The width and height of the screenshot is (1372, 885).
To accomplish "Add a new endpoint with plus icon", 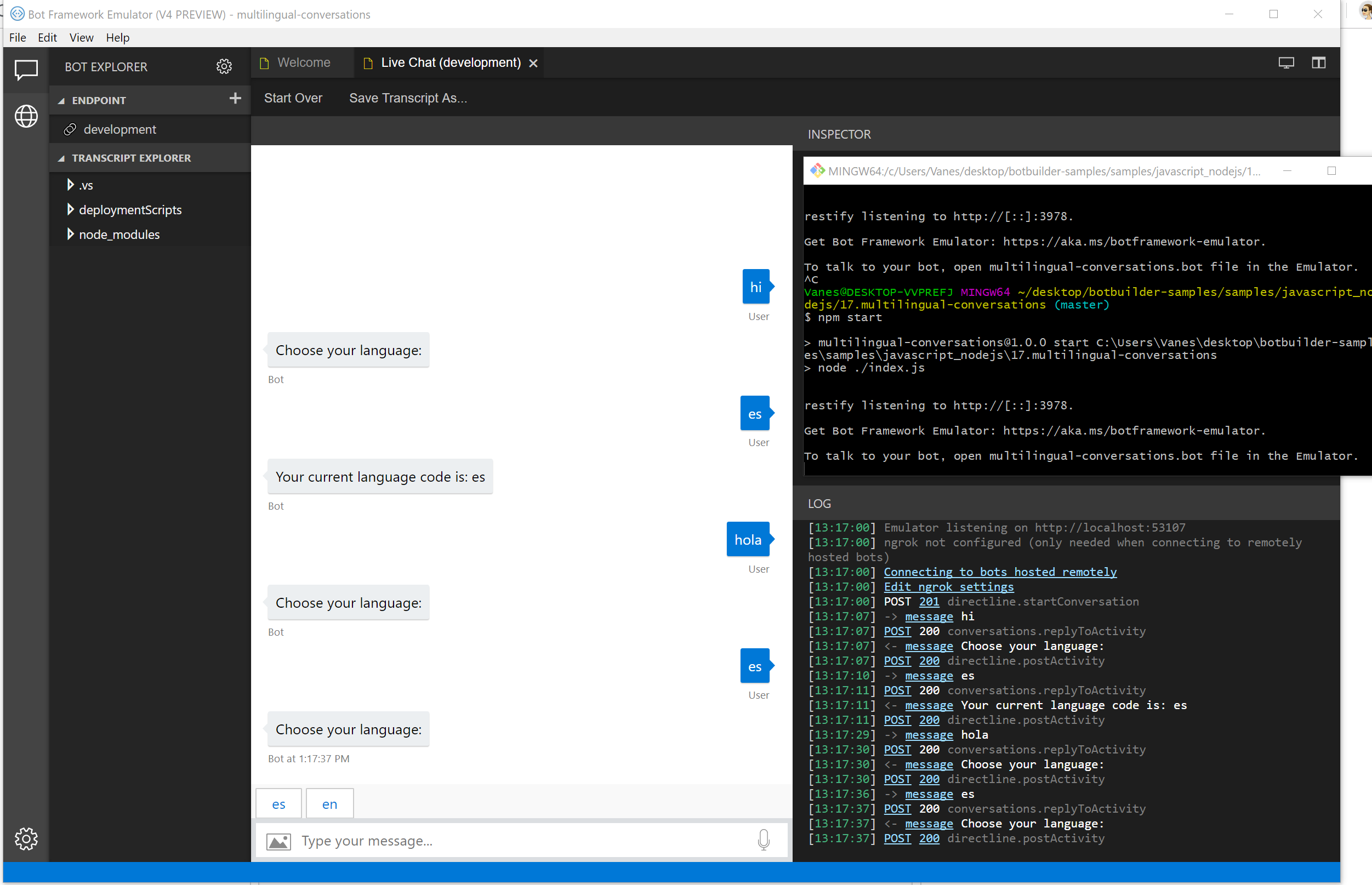I will click(x=235, y=99).
